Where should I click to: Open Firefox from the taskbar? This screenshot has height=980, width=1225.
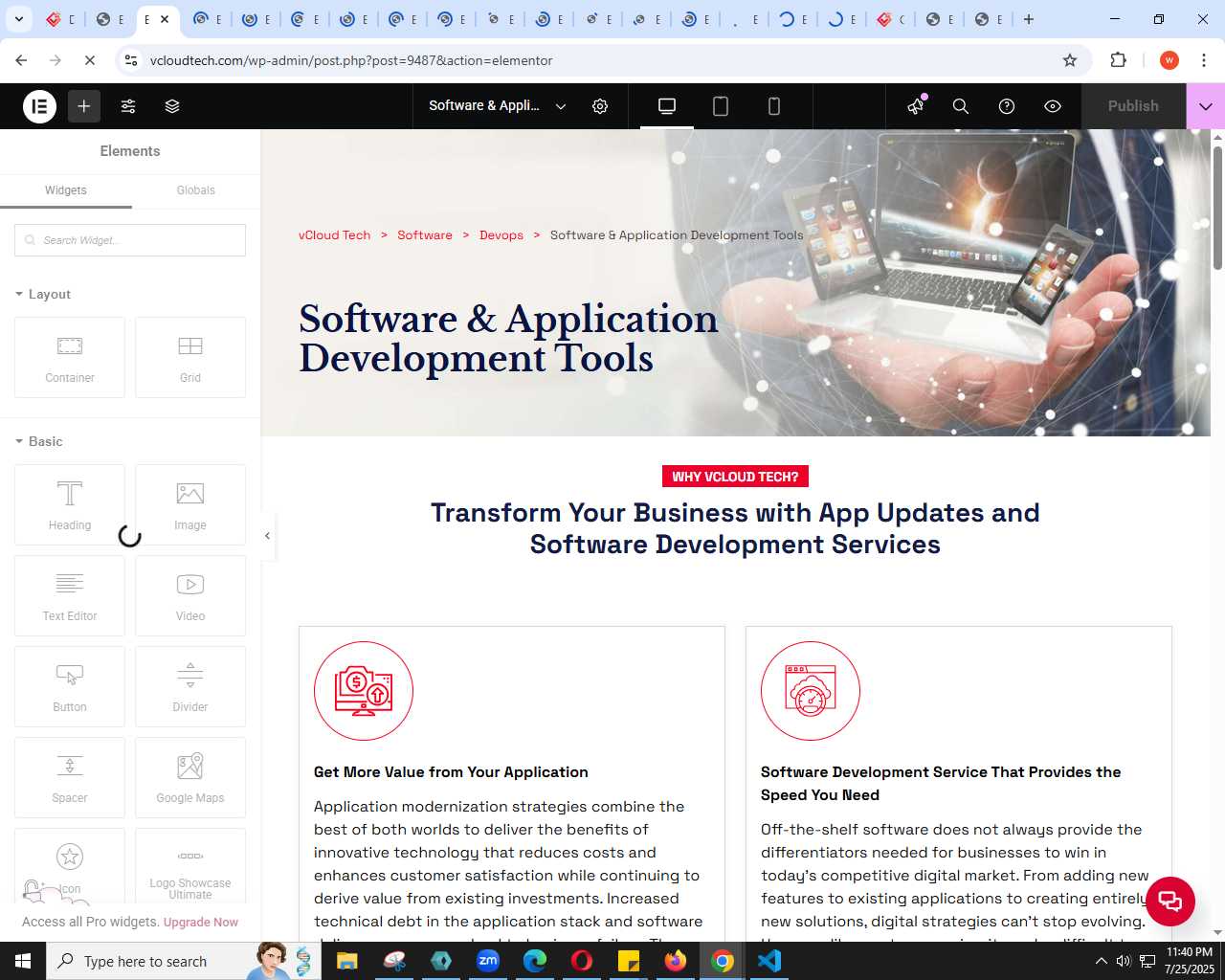pos(676,961)
